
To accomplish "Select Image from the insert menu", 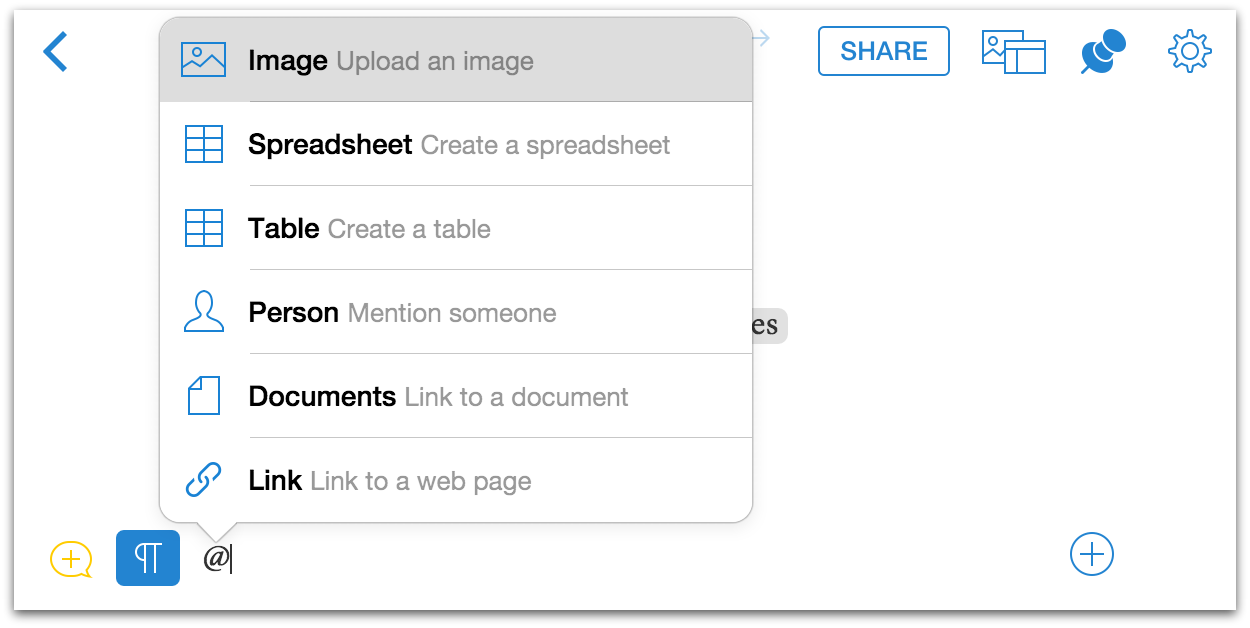I will pyautogui.click(x=390, y=61).
